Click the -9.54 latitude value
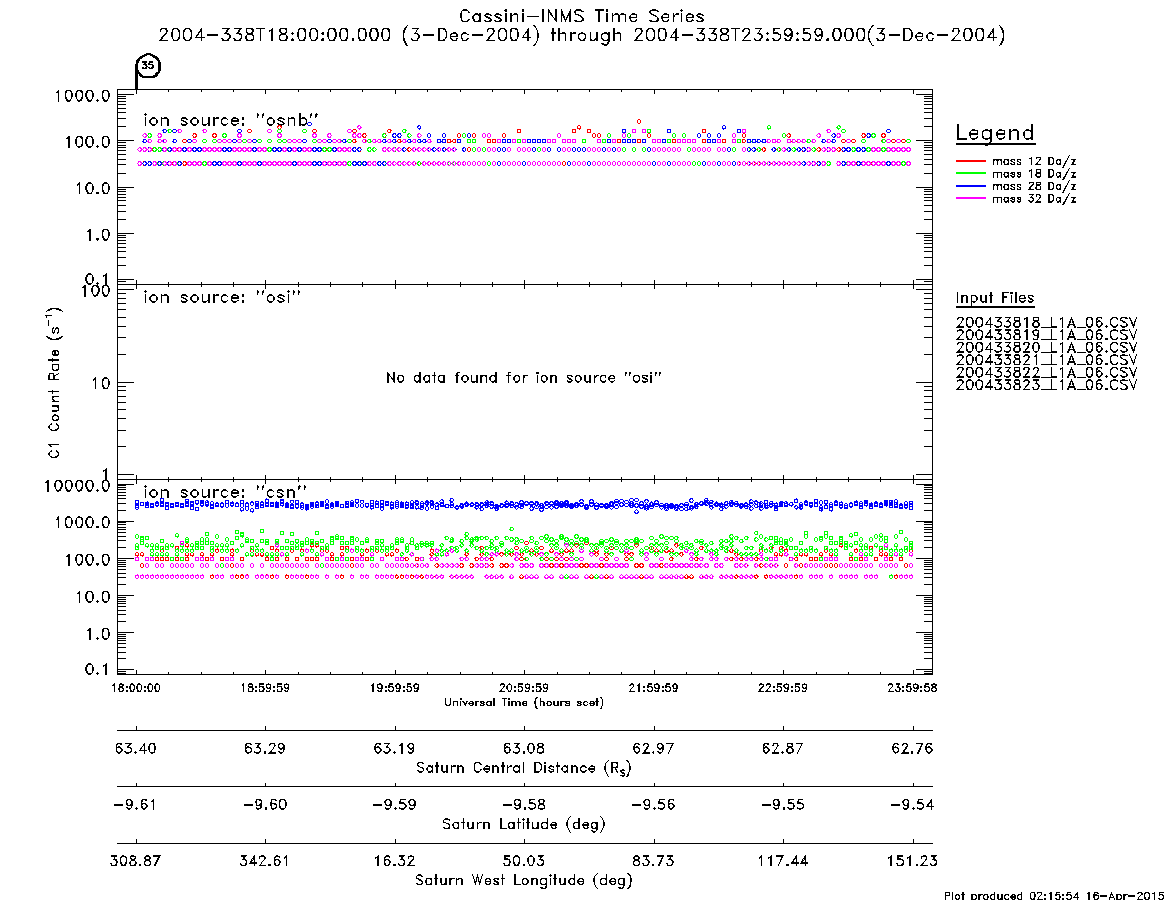Image resolution: width=1165 pixels, height=900 pixels. 912,805
